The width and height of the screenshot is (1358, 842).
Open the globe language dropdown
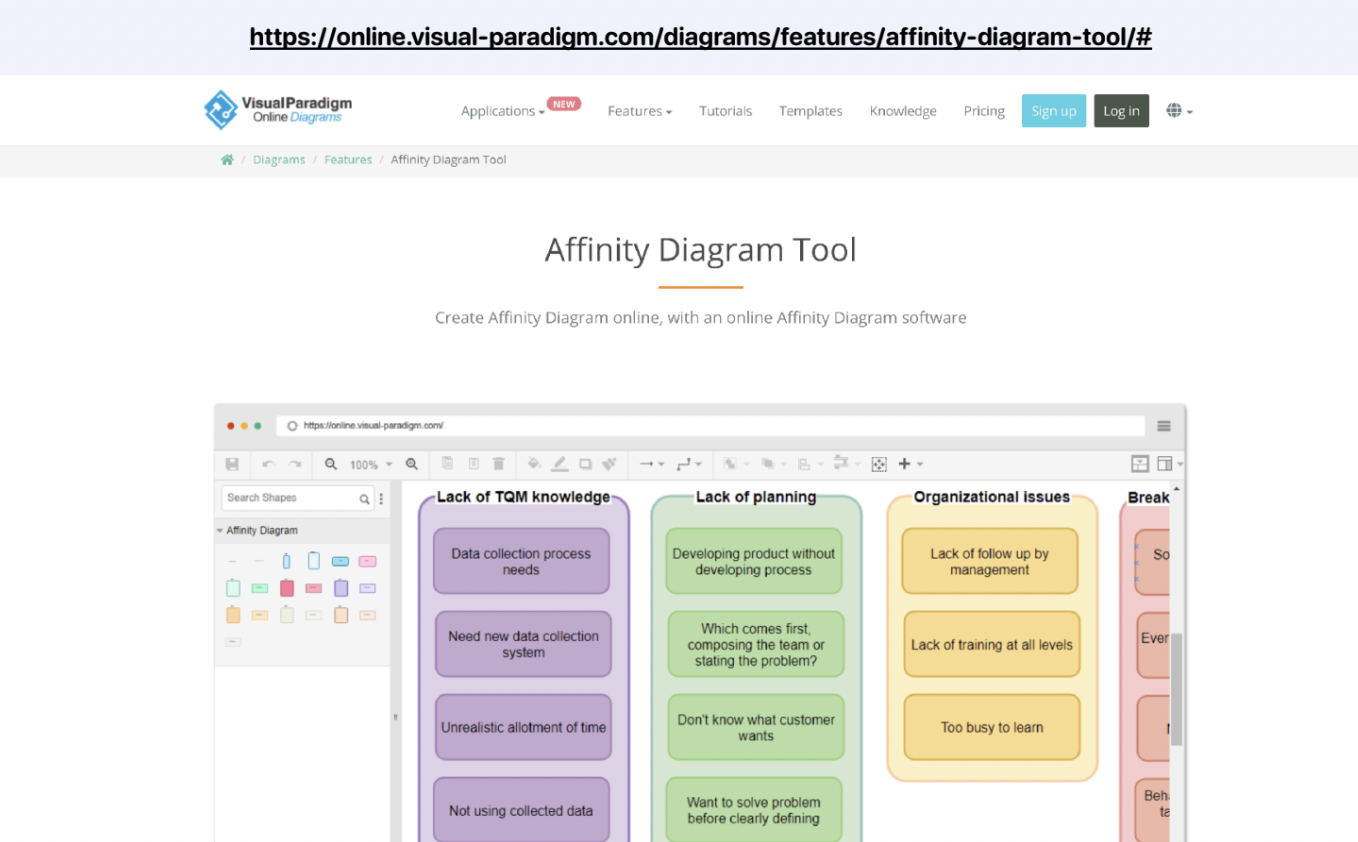1180,111
